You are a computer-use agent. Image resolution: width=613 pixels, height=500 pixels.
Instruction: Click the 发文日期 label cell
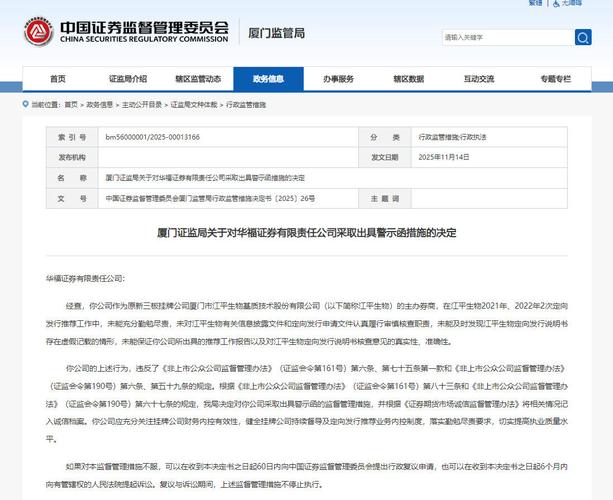[x=385, y=158]
